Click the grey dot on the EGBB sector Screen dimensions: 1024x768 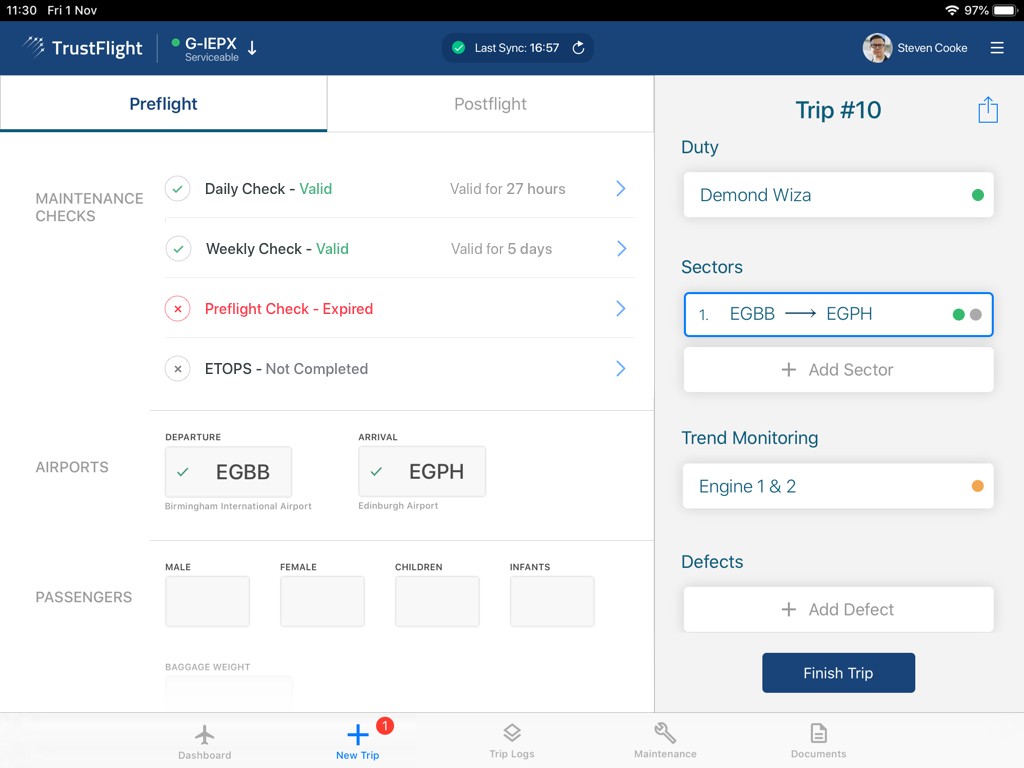[976, 315]
